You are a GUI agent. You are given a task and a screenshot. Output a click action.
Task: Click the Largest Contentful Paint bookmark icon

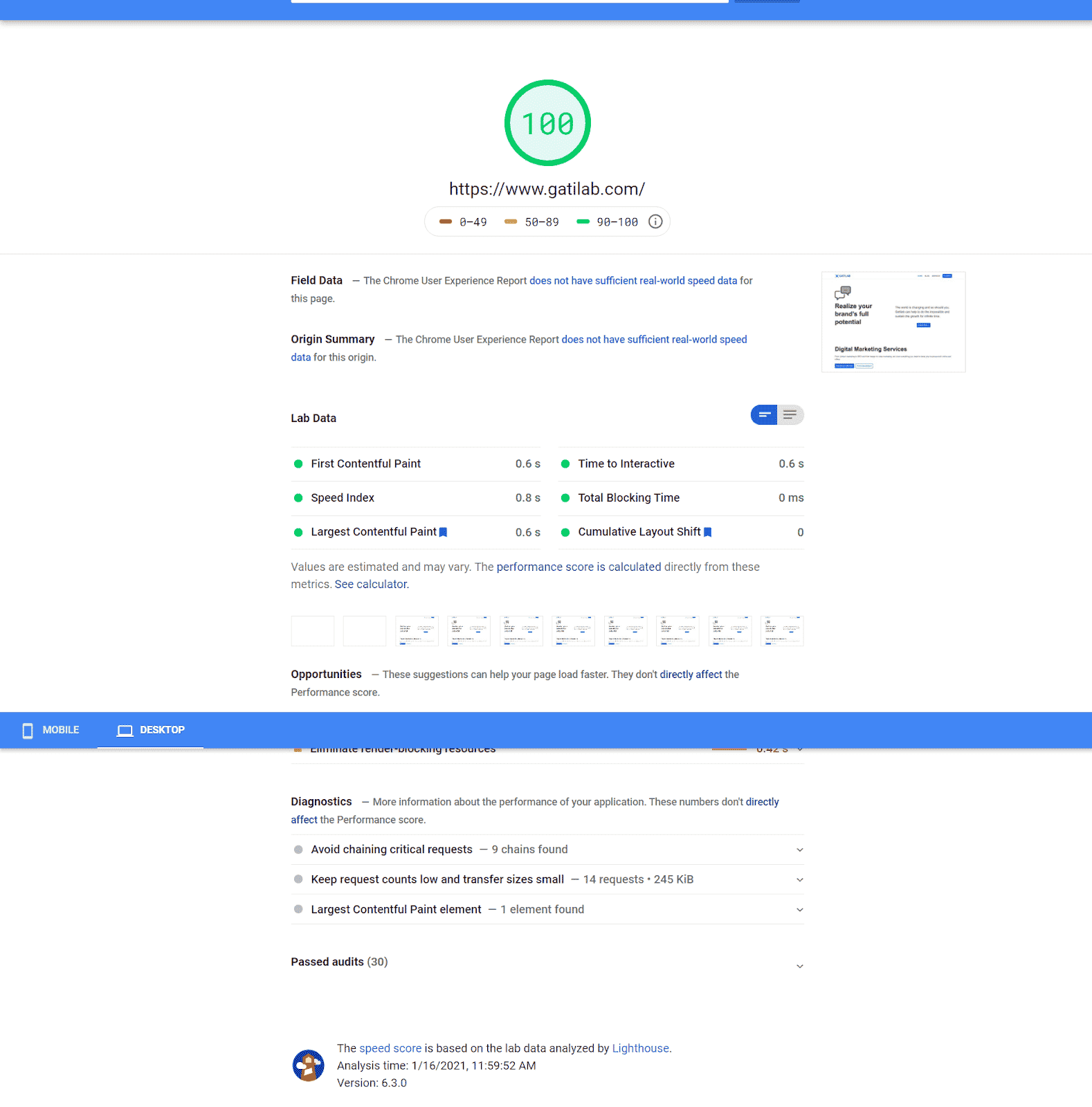point(444,532)
